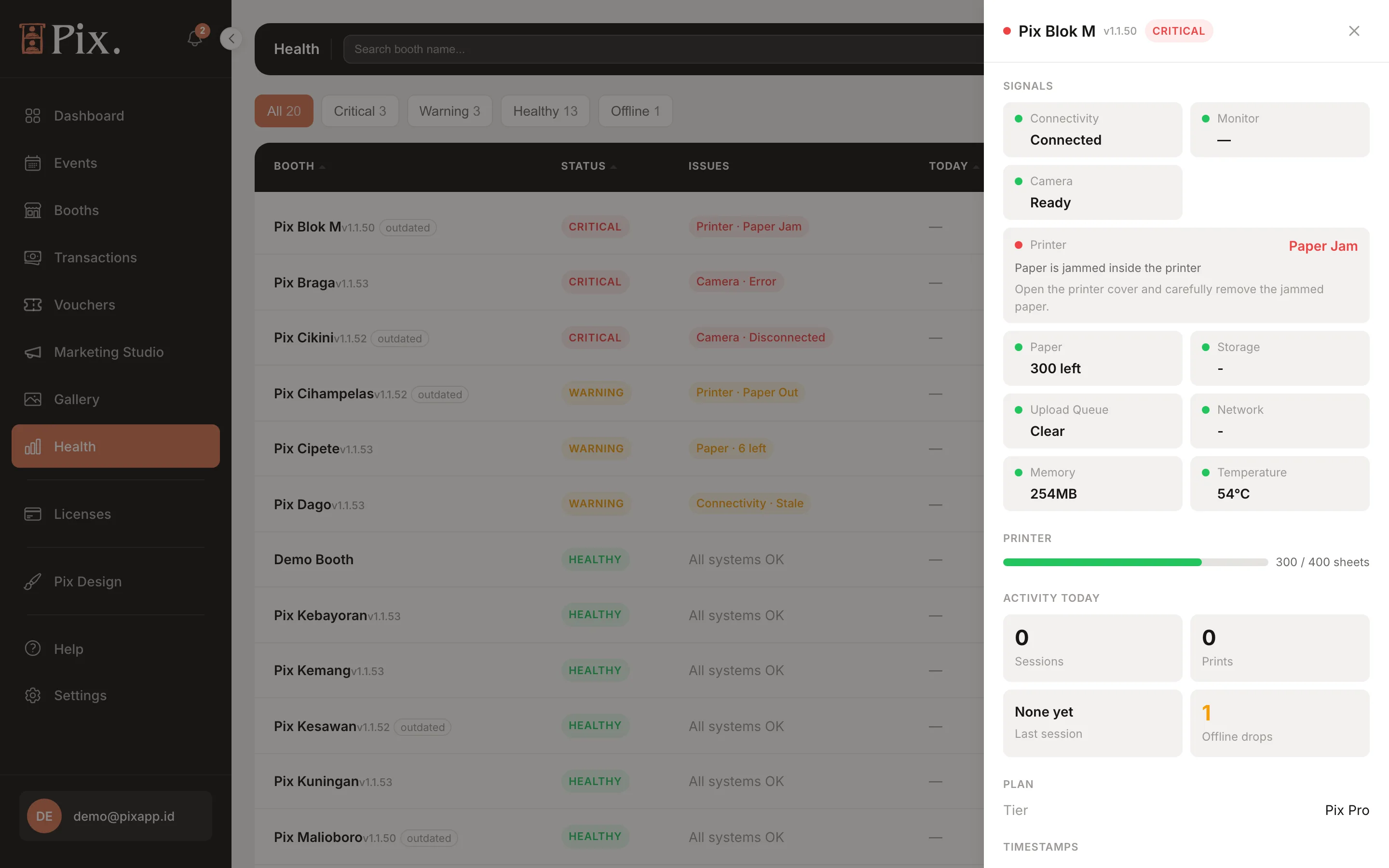
Task: Click the Pix Design brush icon
Action: pyautogui.click(x=33, y=582)
